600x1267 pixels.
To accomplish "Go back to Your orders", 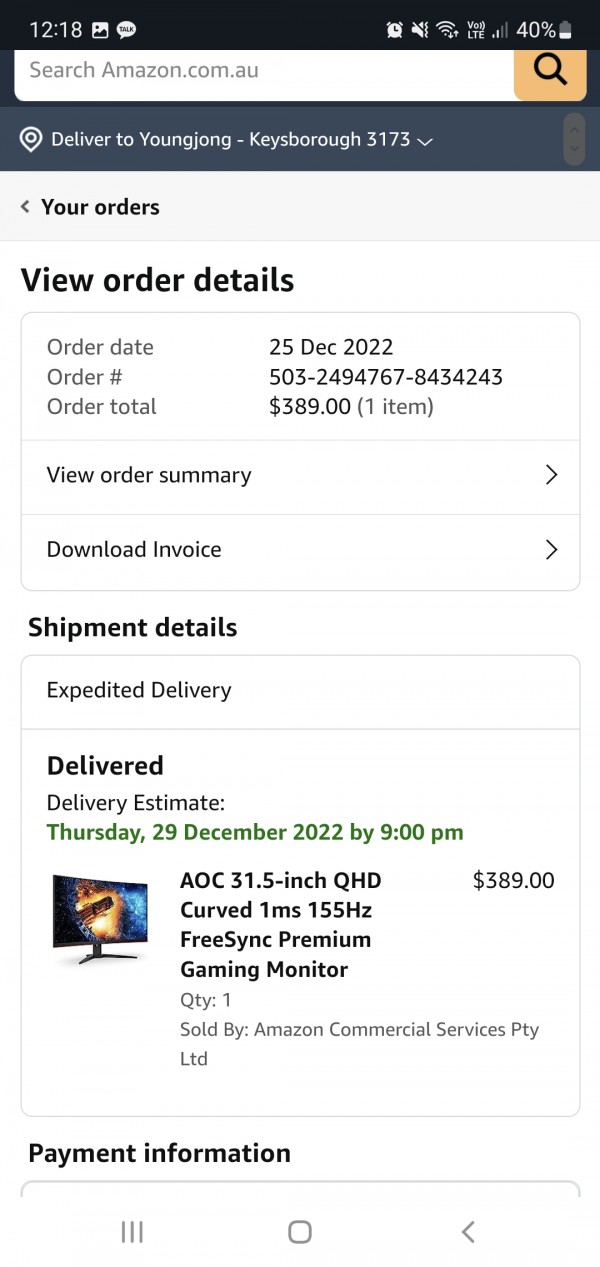I will pyautogui.click(x=90, y=207).
